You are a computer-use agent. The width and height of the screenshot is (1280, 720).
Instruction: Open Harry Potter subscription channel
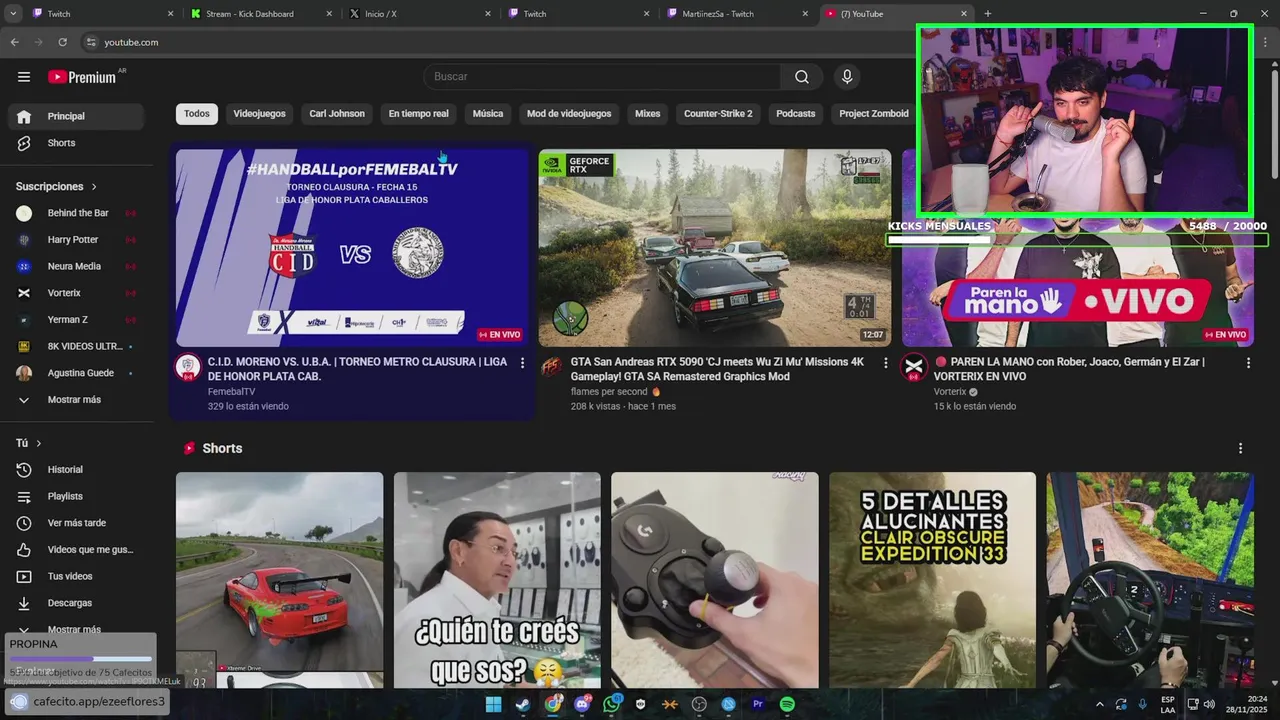[76, 240]
